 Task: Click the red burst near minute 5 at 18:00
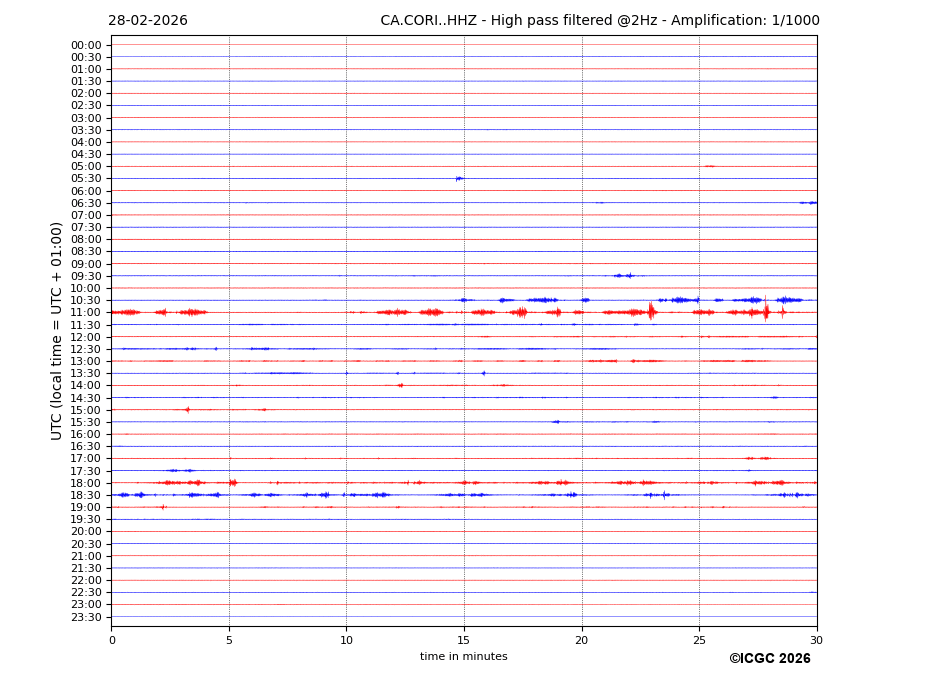click(232, 483)
